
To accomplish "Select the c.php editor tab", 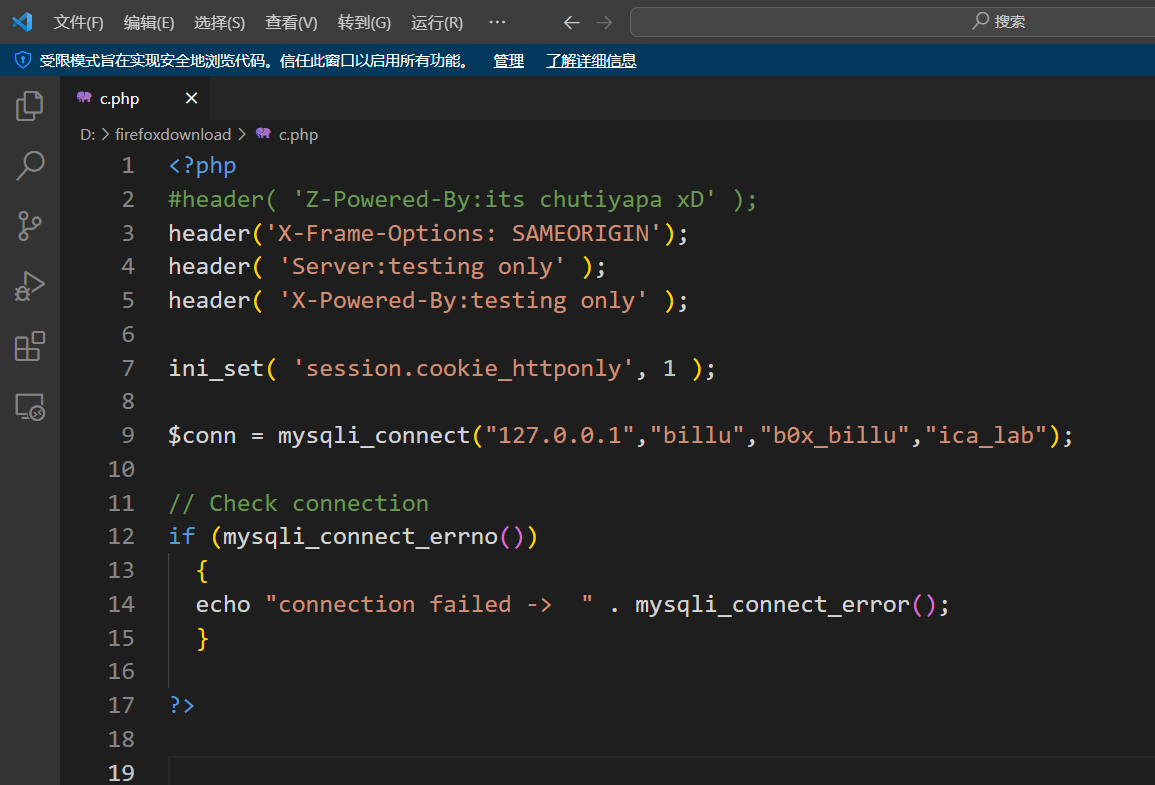I will (x=136, y=98).
